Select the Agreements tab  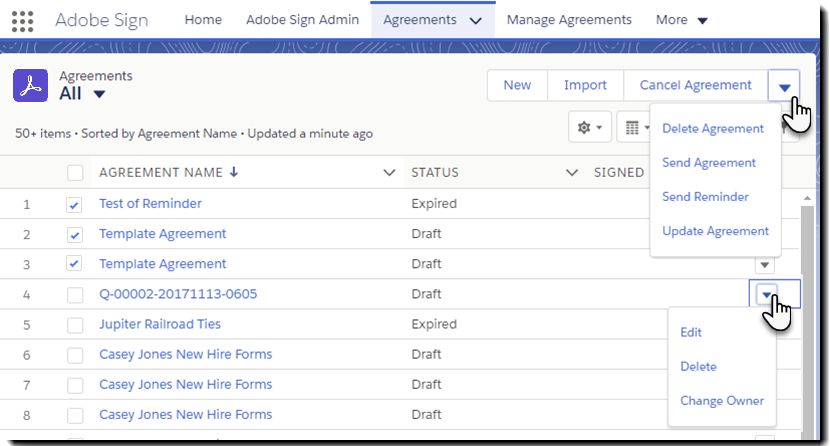point(420,20)
